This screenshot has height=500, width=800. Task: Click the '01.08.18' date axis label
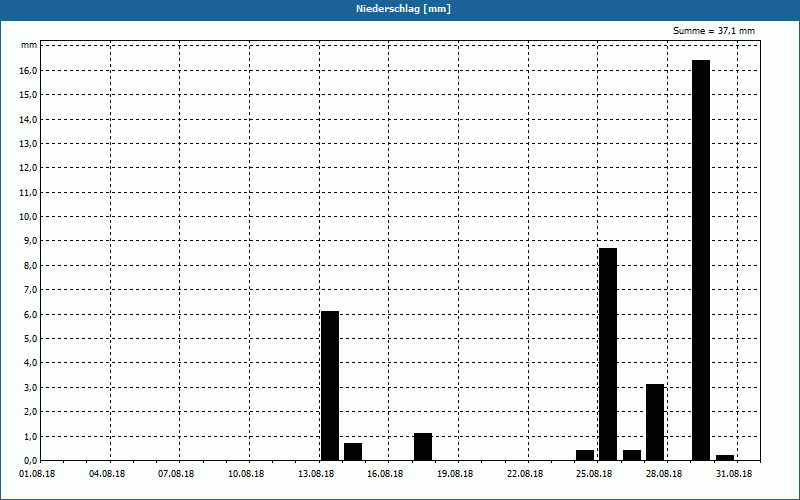click(x=37, y=474)
